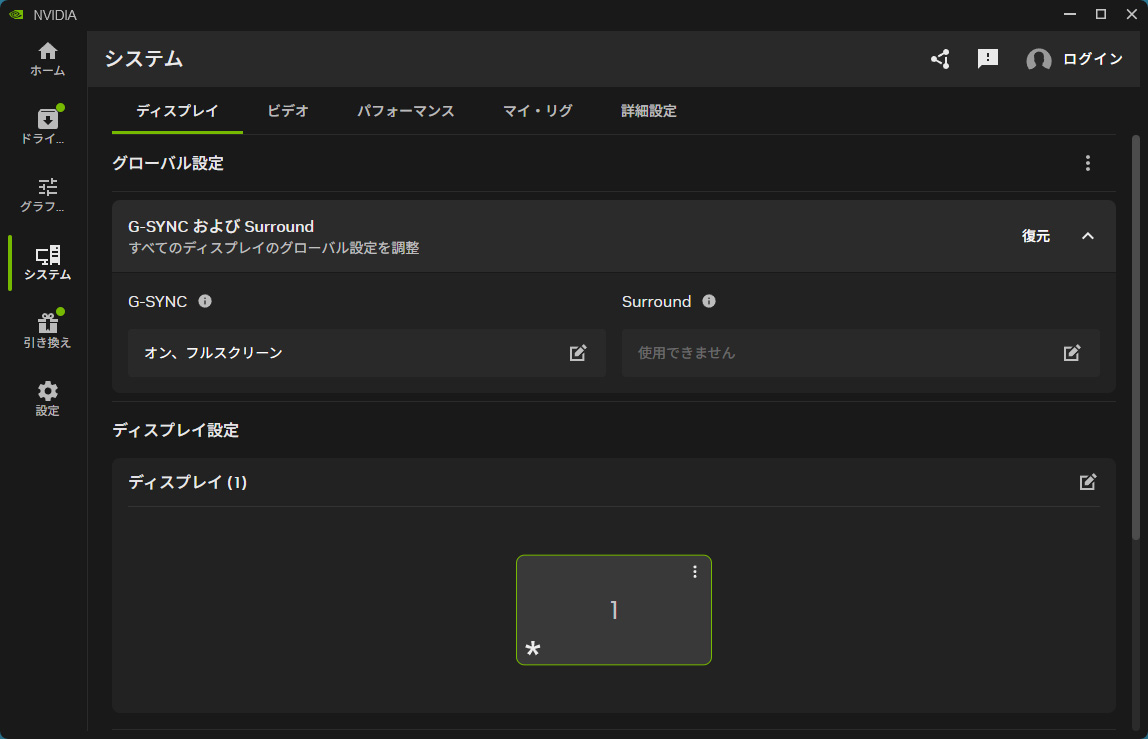
Task: Open the 設定 gear sidebar item
Action: (48, 399)
